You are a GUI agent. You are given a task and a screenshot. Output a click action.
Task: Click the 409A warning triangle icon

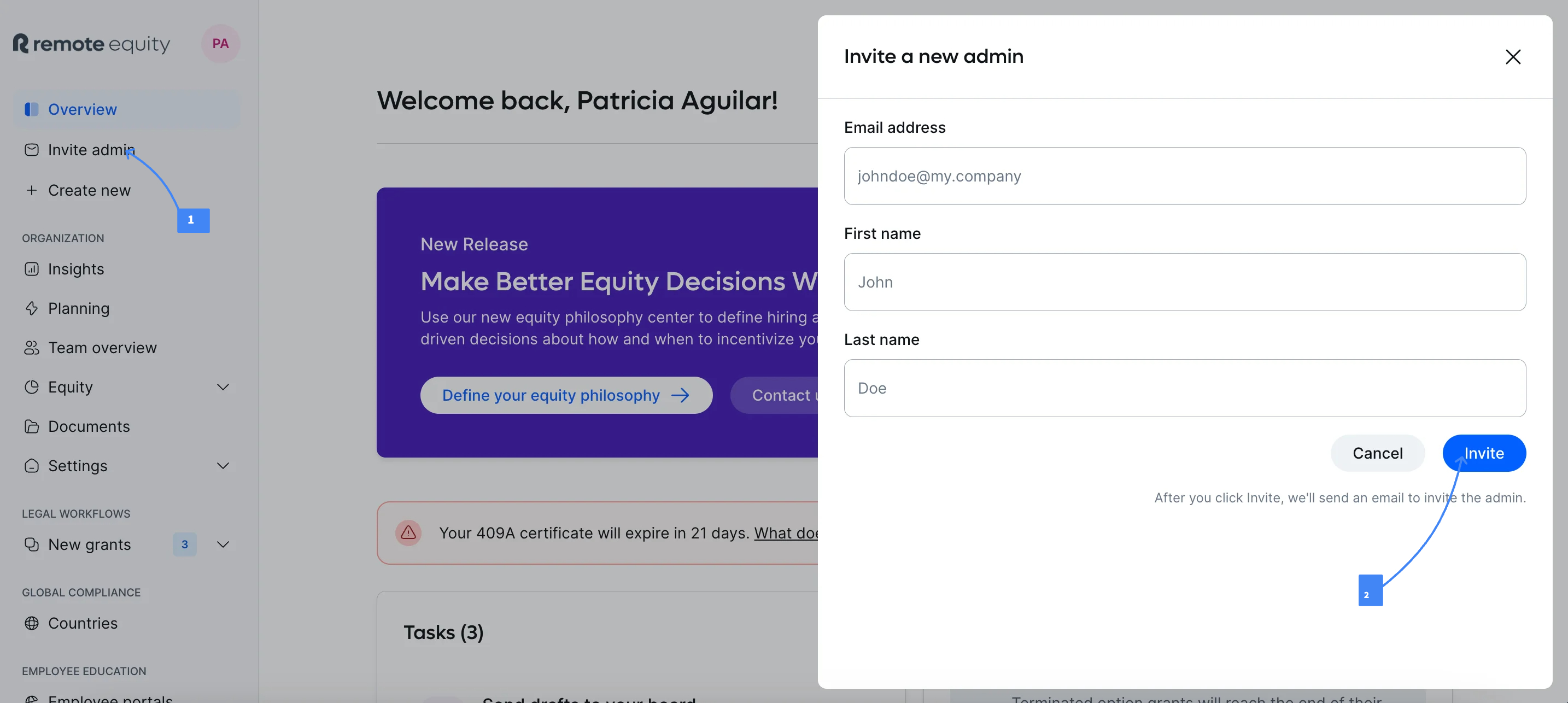(408, 532)
